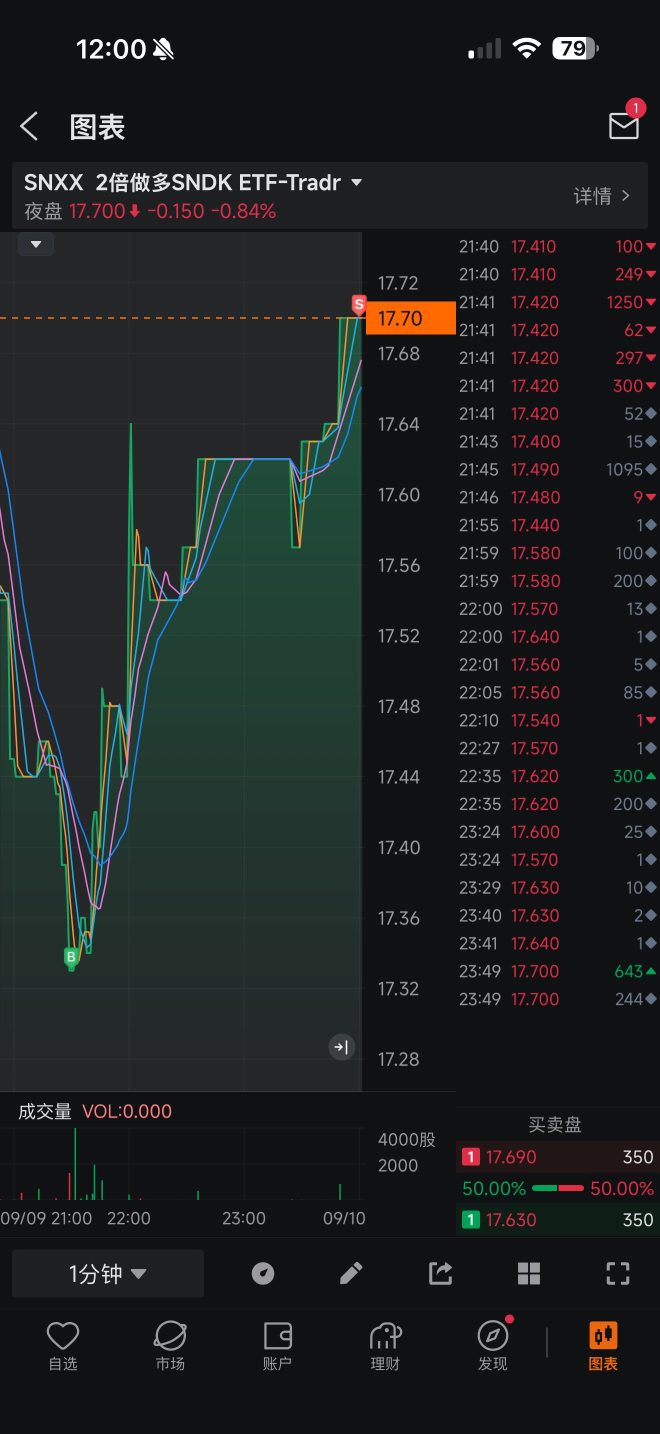Jump to latest with arrow-to-bar icon
Viewport: 660px width, 1434px height.
click(341, 1047)
